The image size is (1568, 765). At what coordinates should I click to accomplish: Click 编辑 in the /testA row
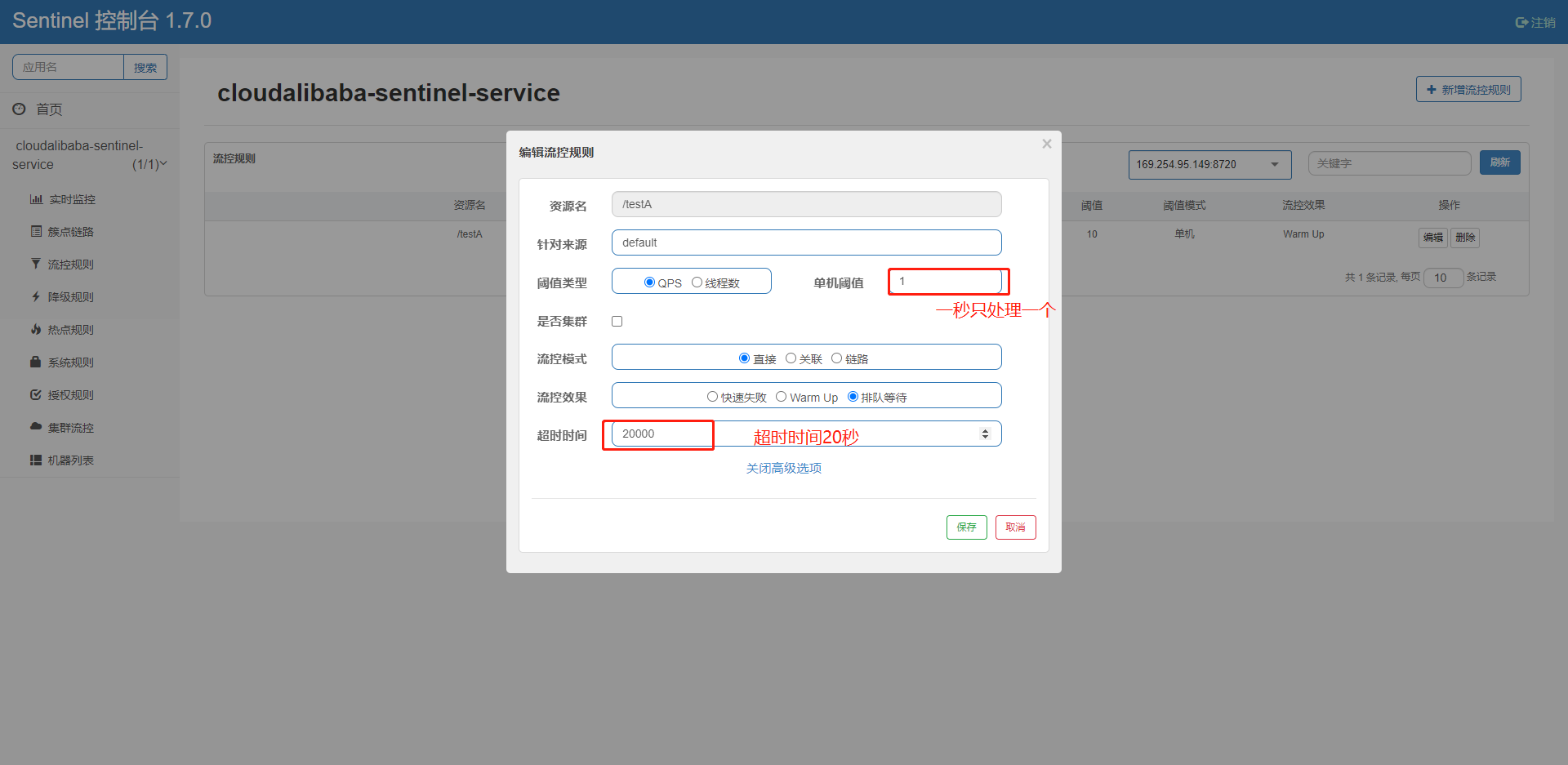pyautogui.click(x=1433, y=238)
